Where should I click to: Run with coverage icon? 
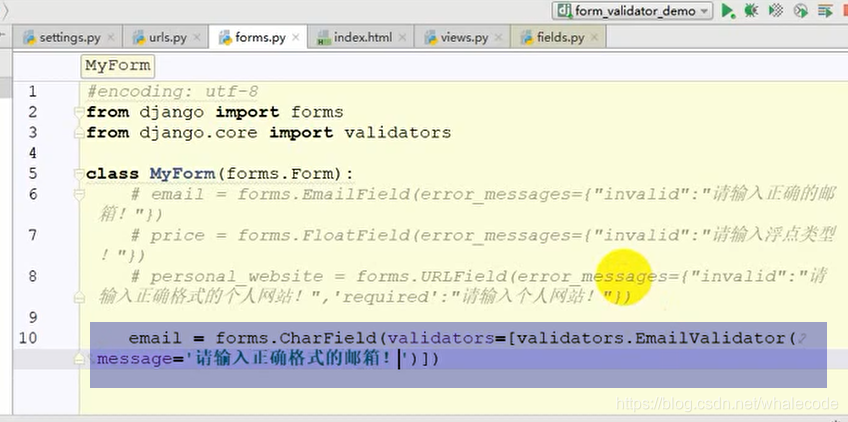(776, 11)
